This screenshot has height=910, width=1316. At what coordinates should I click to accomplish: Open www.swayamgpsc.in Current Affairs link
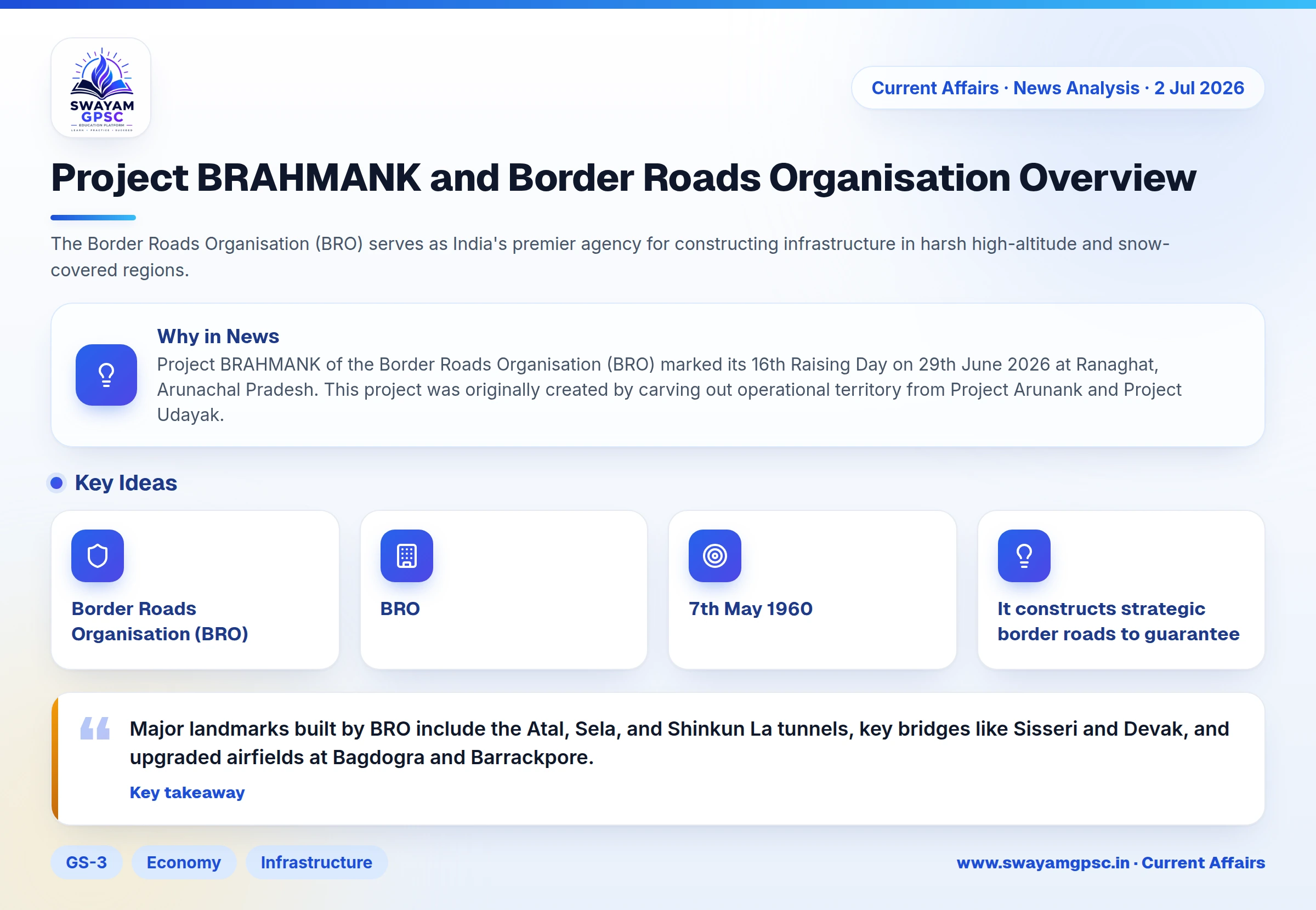click(1111, 863)
